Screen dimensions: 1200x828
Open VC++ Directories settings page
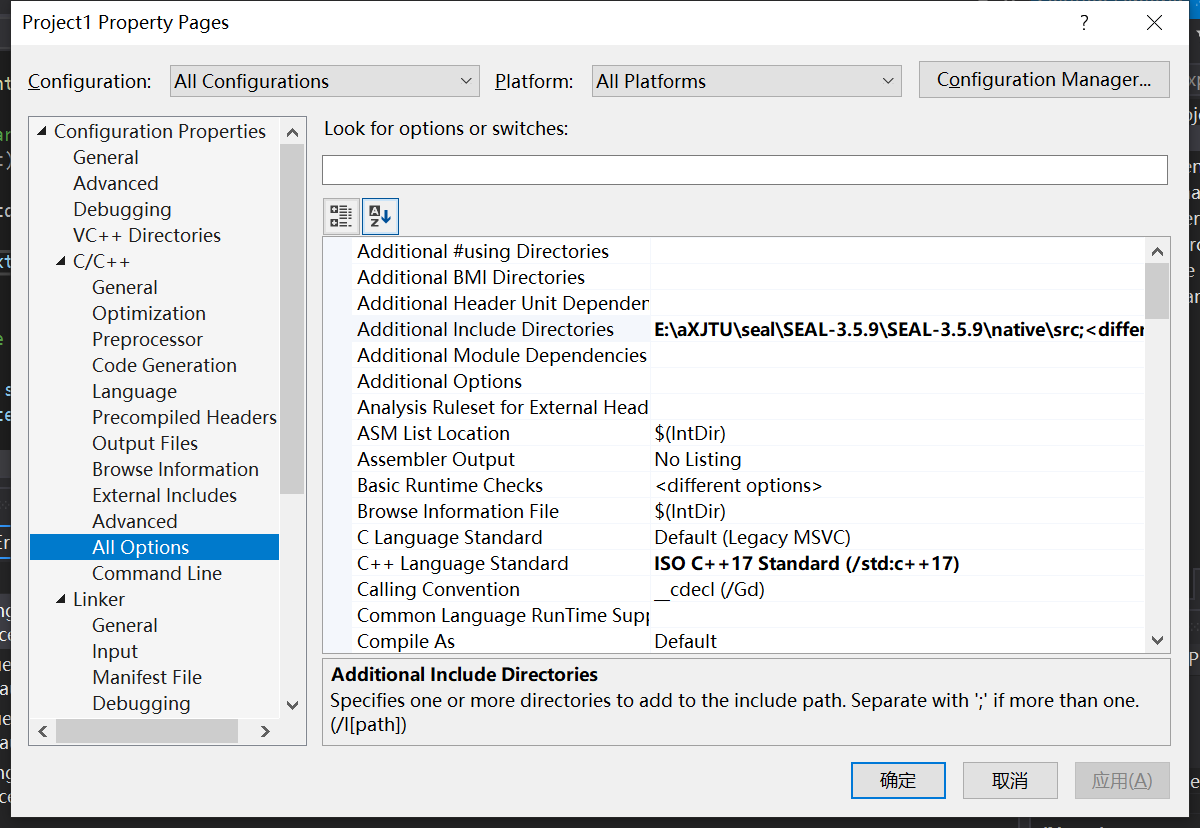(146, 235)
